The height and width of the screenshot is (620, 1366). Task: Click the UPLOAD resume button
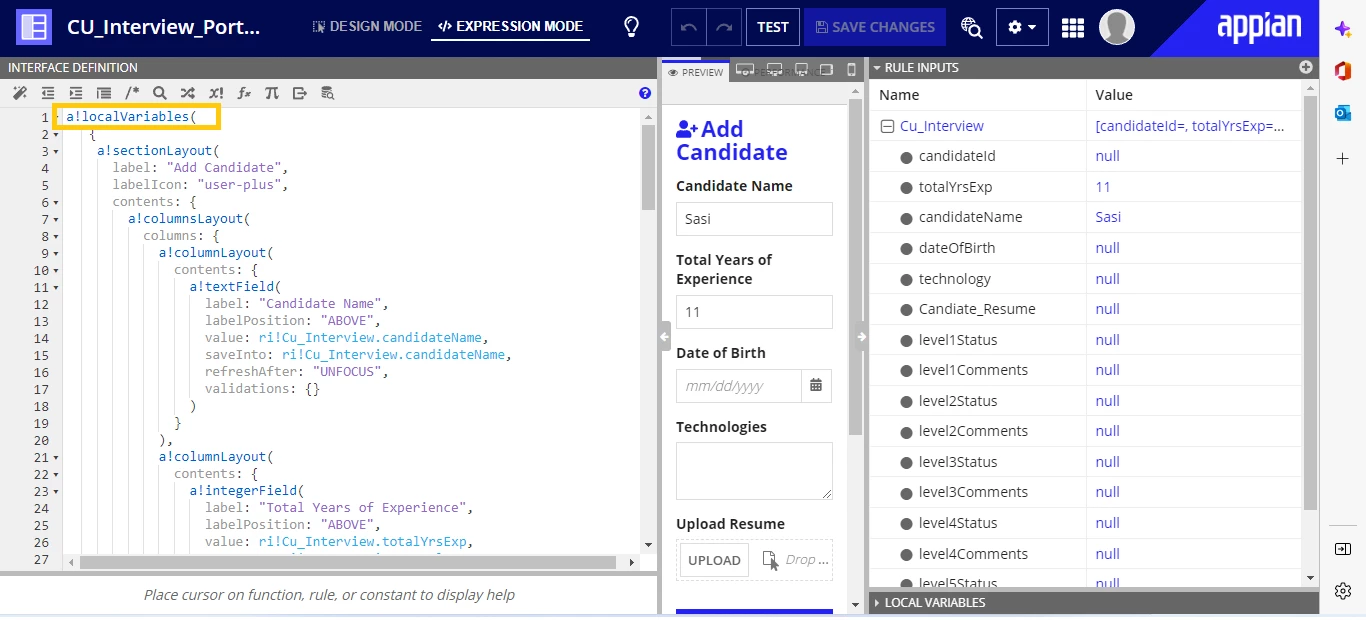[x=714, y=560]
